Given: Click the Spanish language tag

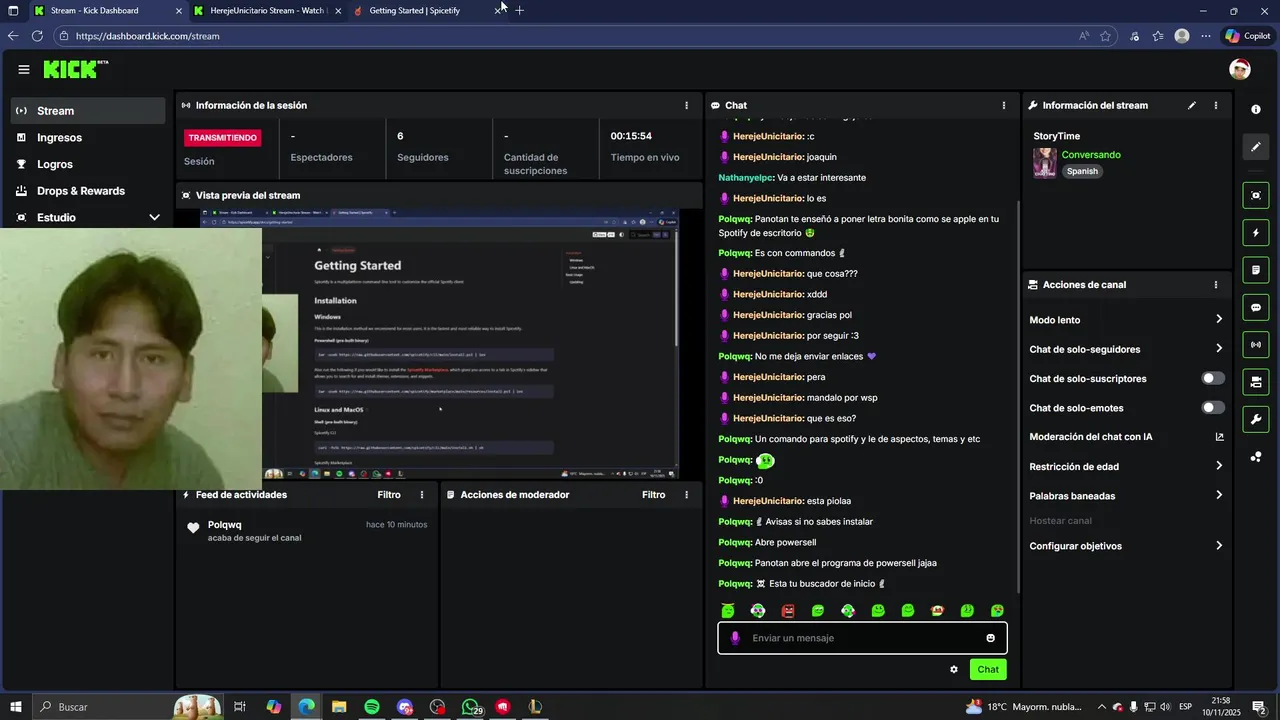Looking at the screenshot, I should tap(1082, 171).
